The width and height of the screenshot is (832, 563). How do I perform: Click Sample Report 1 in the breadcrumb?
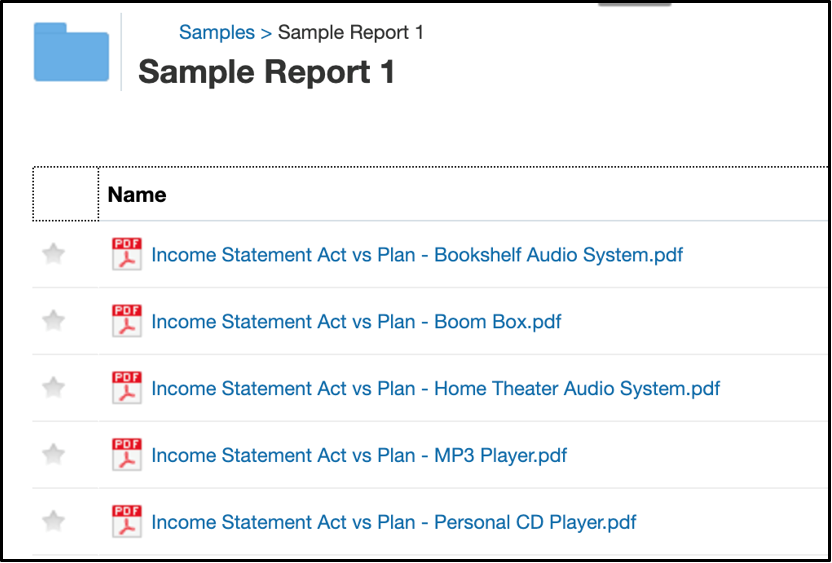(351, 33)
